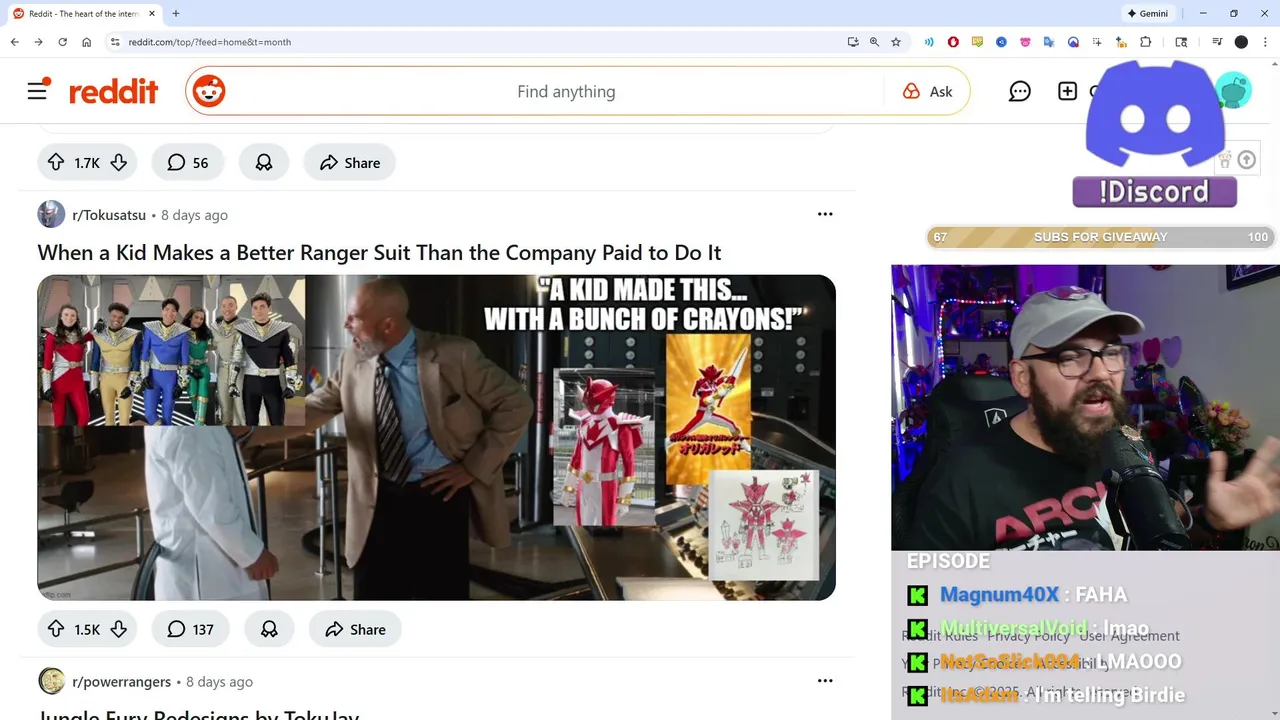The image size is (1280, 720).
Task: Open r/Tokusatsu community avatar
Action: click(x=51, y=214)
